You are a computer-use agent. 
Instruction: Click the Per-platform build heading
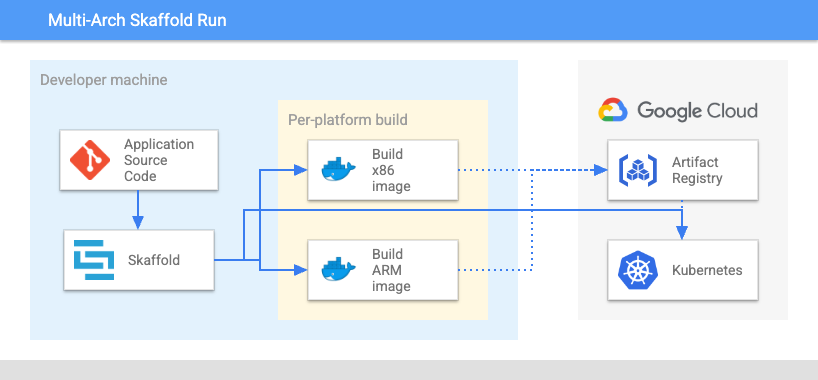pyautogui.click(x=348, y=120)
